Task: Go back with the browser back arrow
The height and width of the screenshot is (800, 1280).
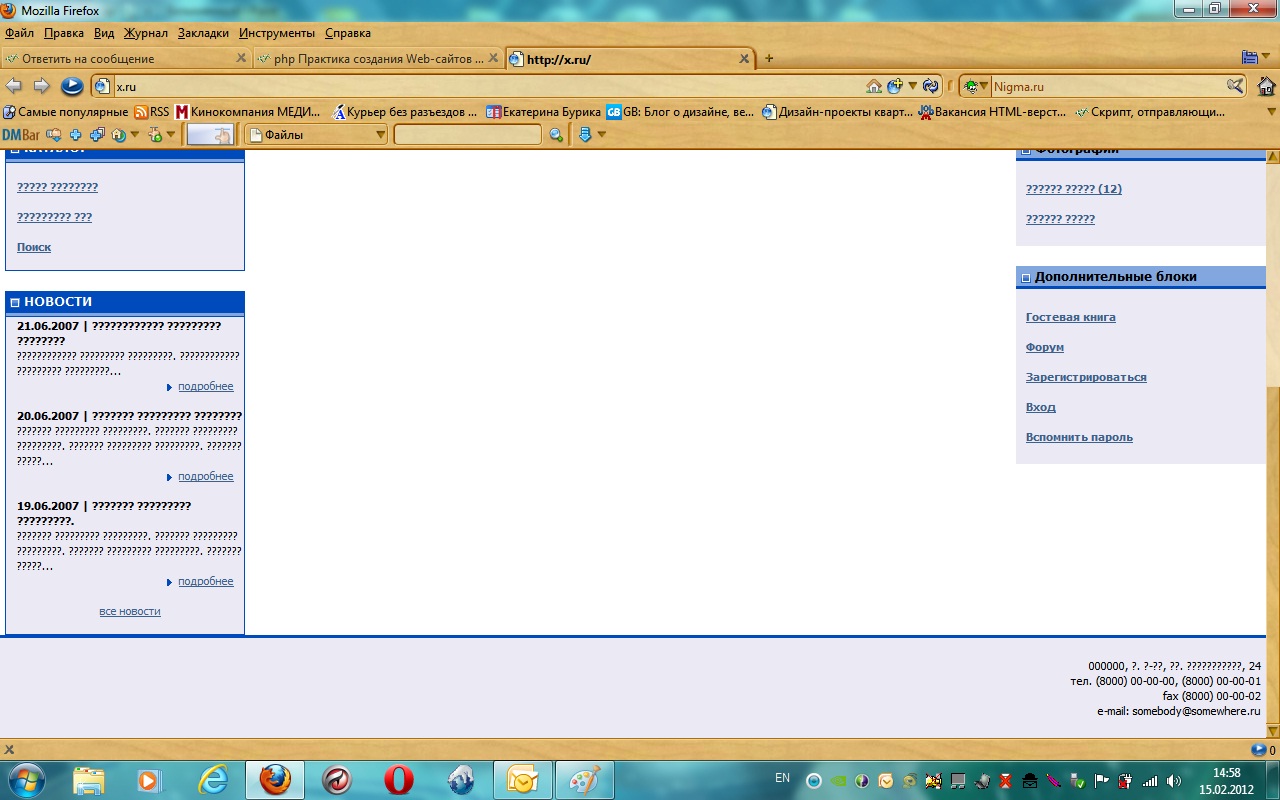Action: point(14,86)
